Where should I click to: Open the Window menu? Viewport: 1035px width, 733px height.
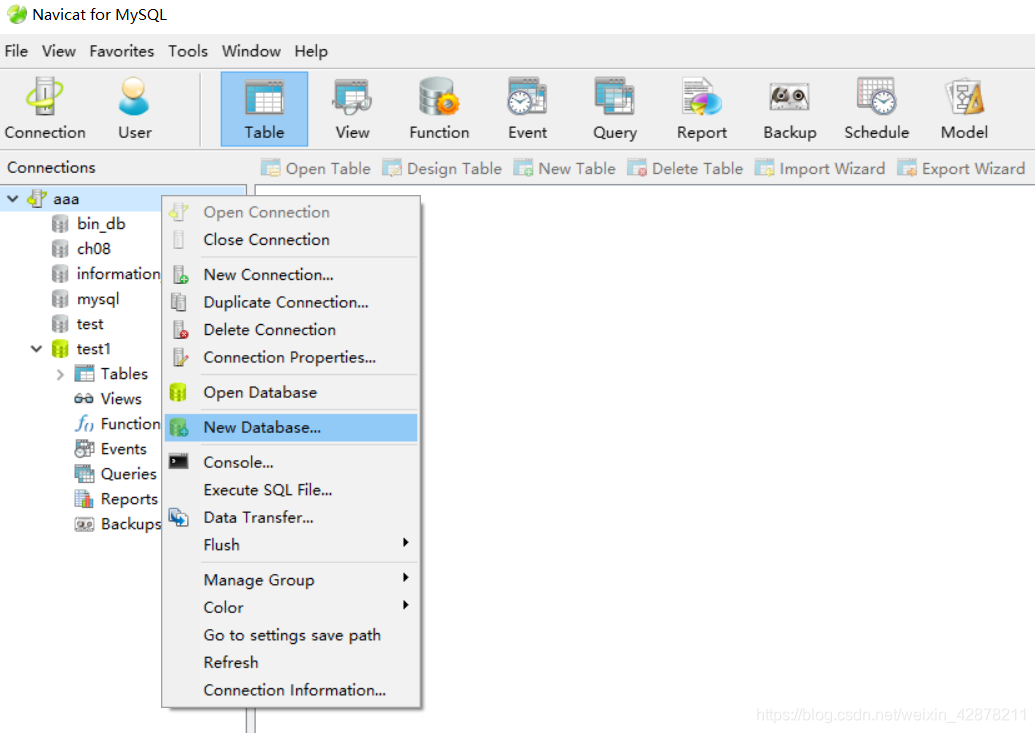[251, 51]
